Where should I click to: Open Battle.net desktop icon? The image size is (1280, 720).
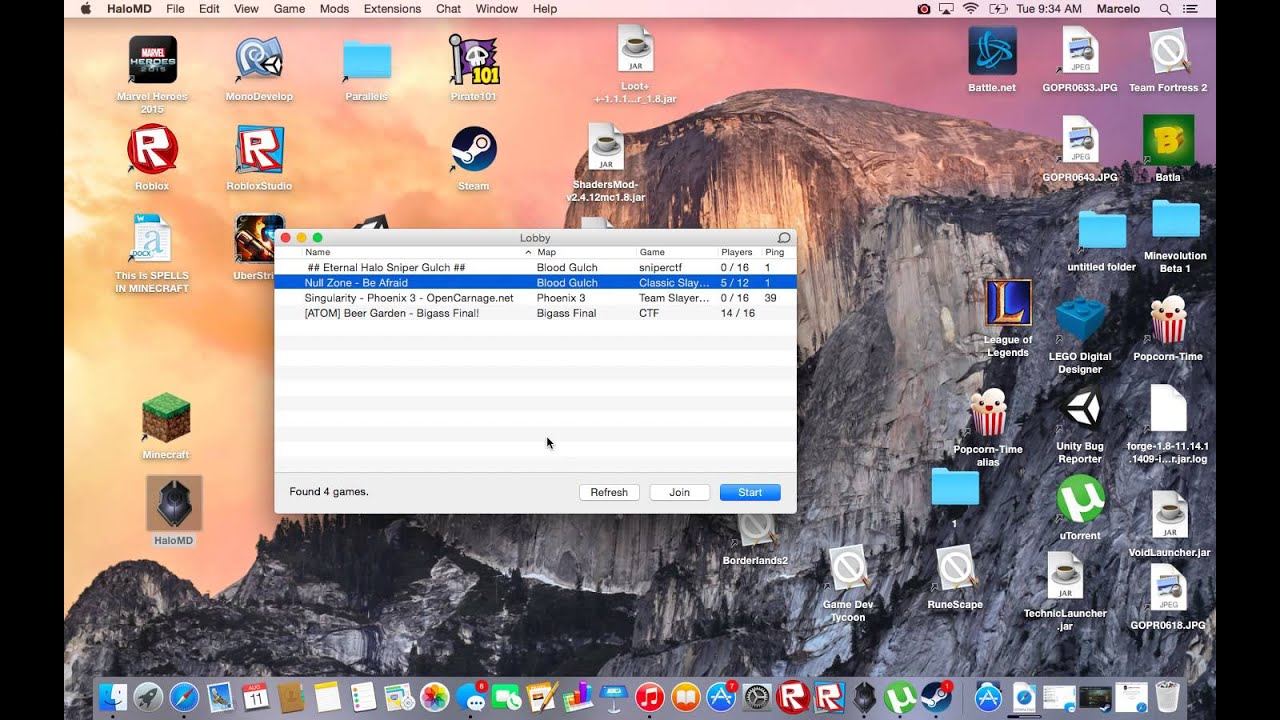click(x=992, y=51)
